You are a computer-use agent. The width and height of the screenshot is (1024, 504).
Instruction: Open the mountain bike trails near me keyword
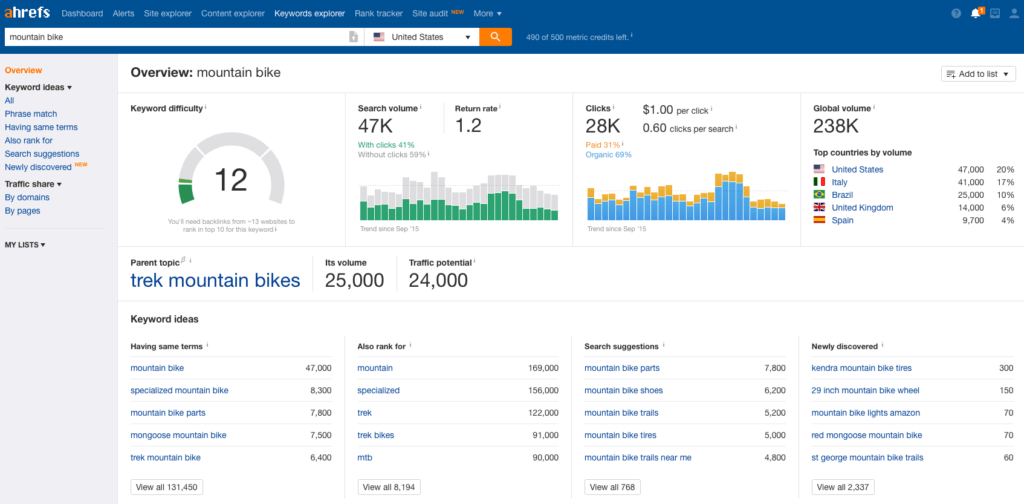point(637,458)
